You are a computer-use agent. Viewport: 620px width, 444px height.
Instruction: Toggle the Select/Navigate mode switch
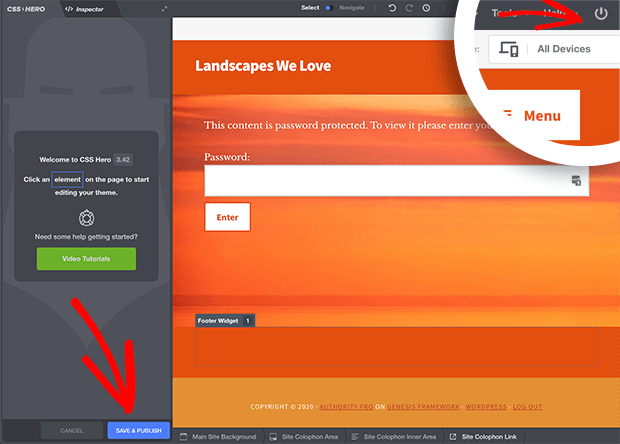pos(328,8)
